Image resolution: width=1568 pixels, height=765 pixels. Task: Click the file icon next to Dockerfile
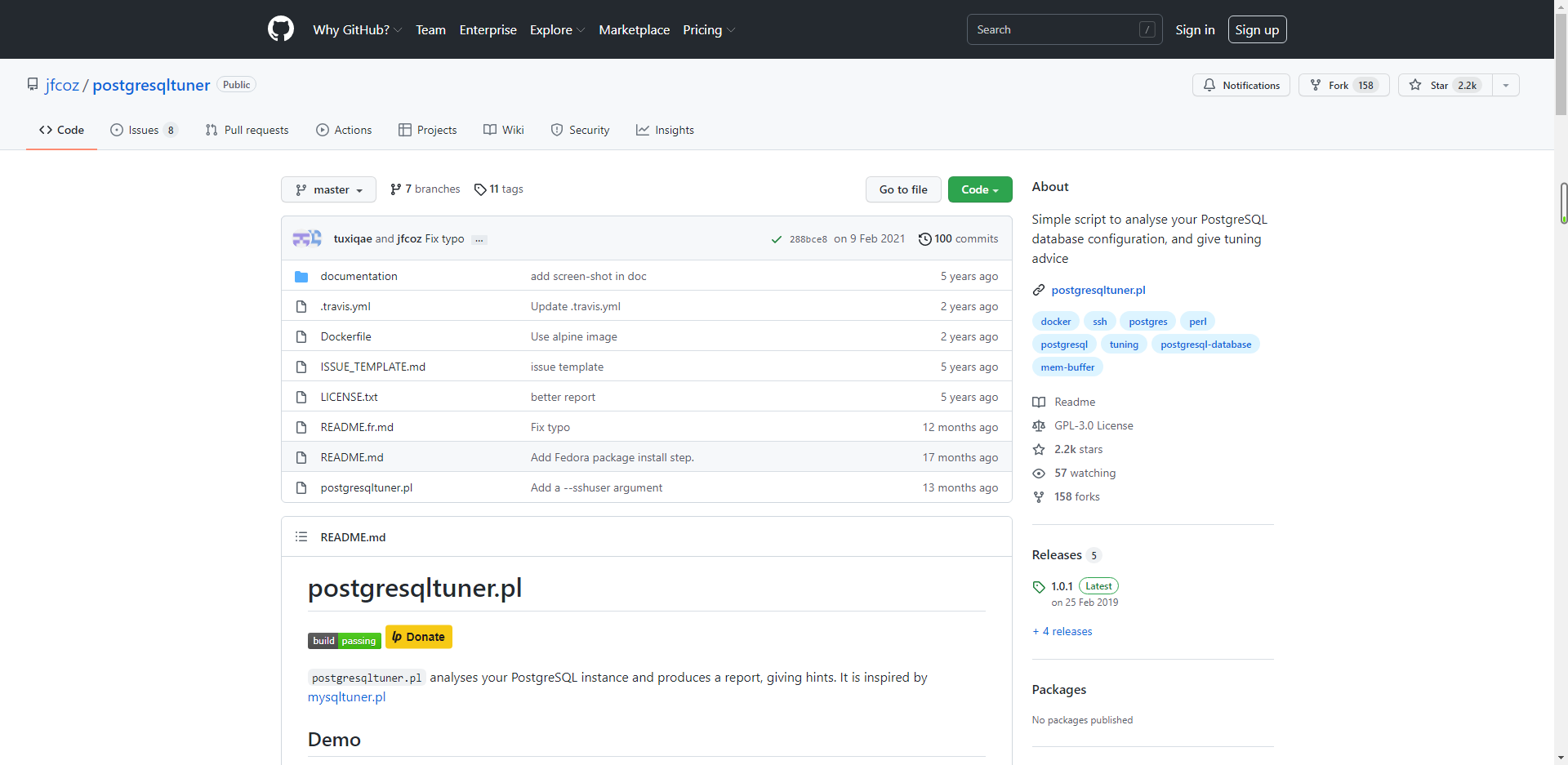click(301, 336)
